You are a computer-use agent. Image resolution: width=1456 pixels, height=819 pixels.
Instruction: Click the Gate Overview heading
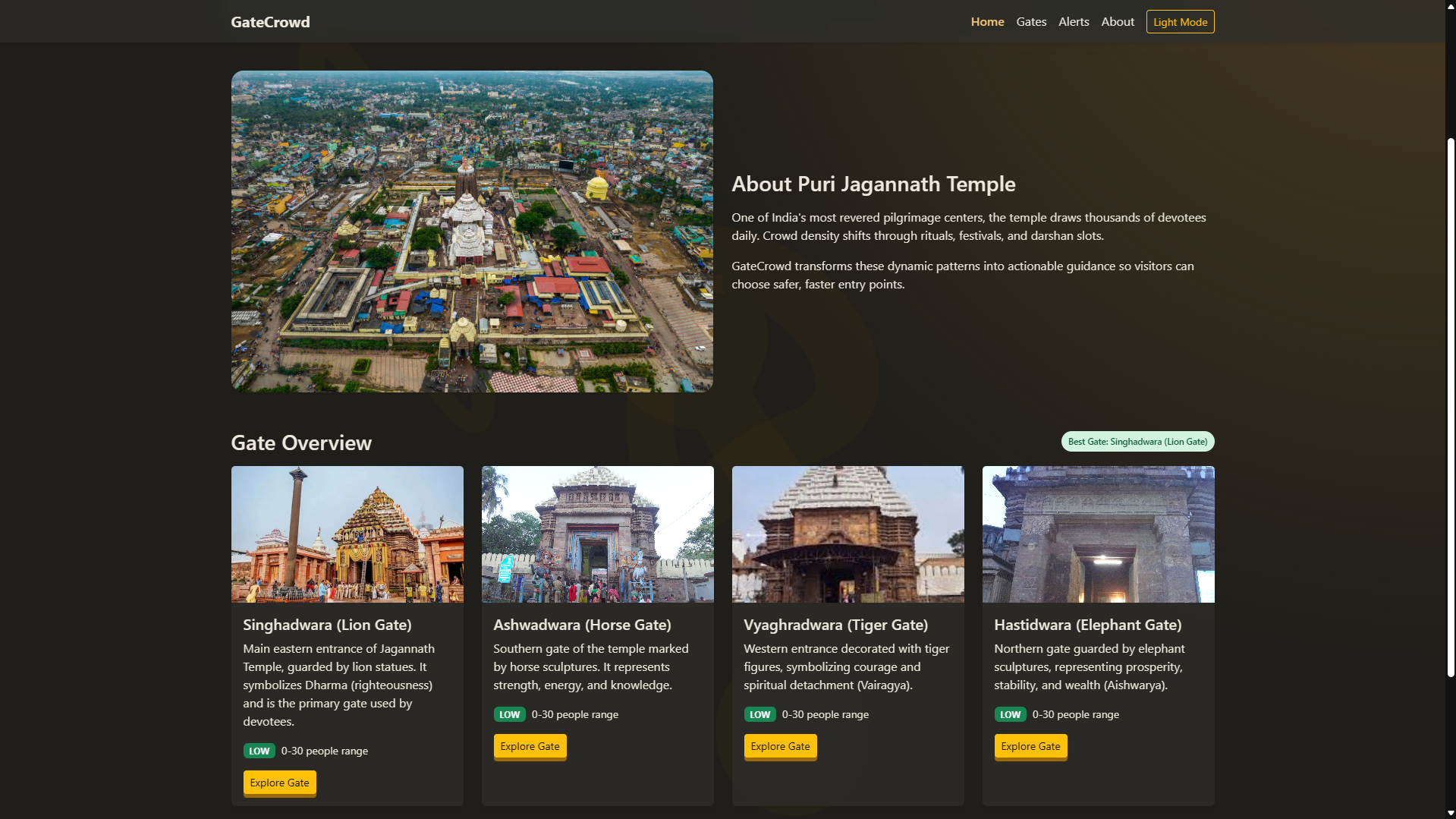(301, 443)
